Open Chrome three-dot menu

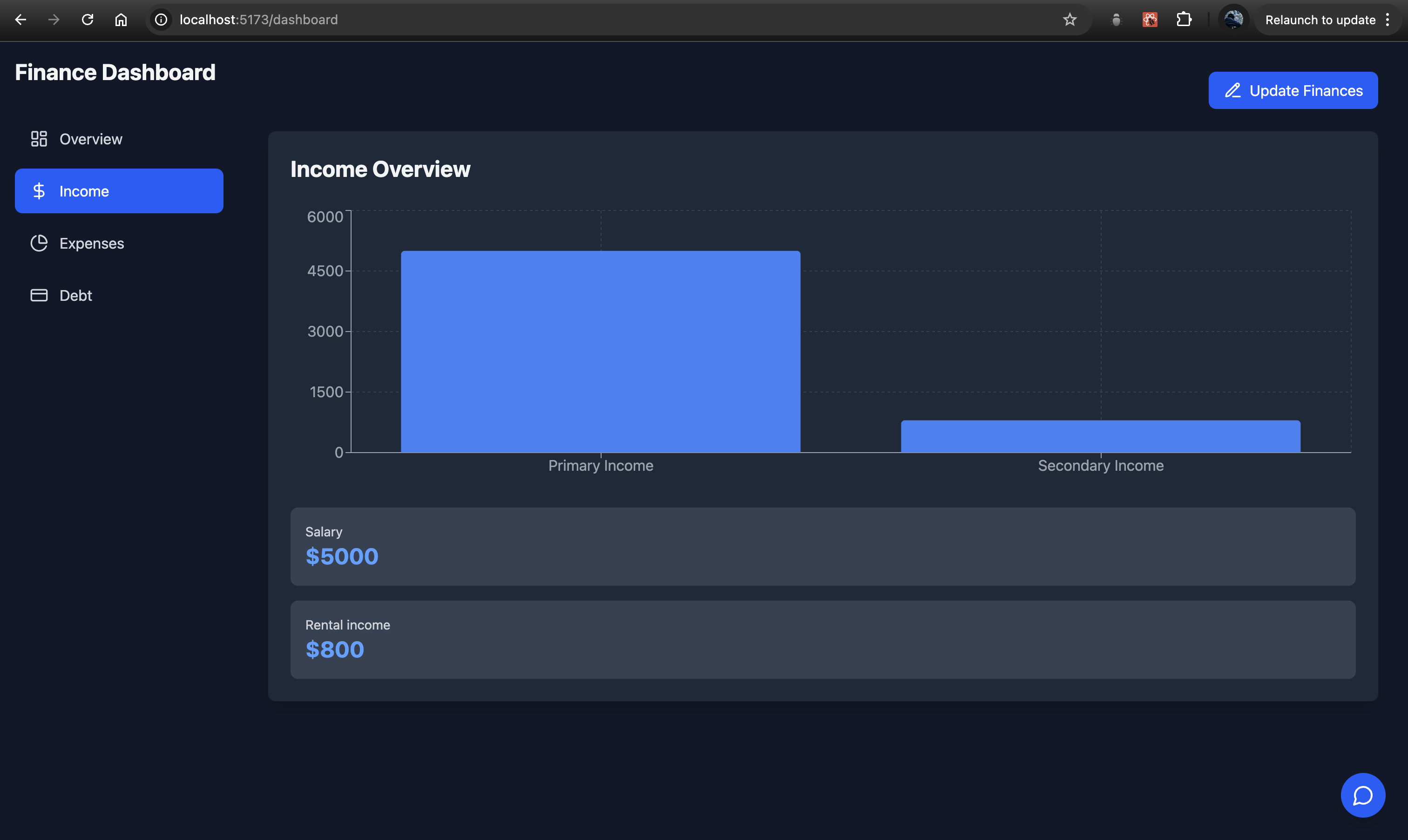(x=1388, y=20)
